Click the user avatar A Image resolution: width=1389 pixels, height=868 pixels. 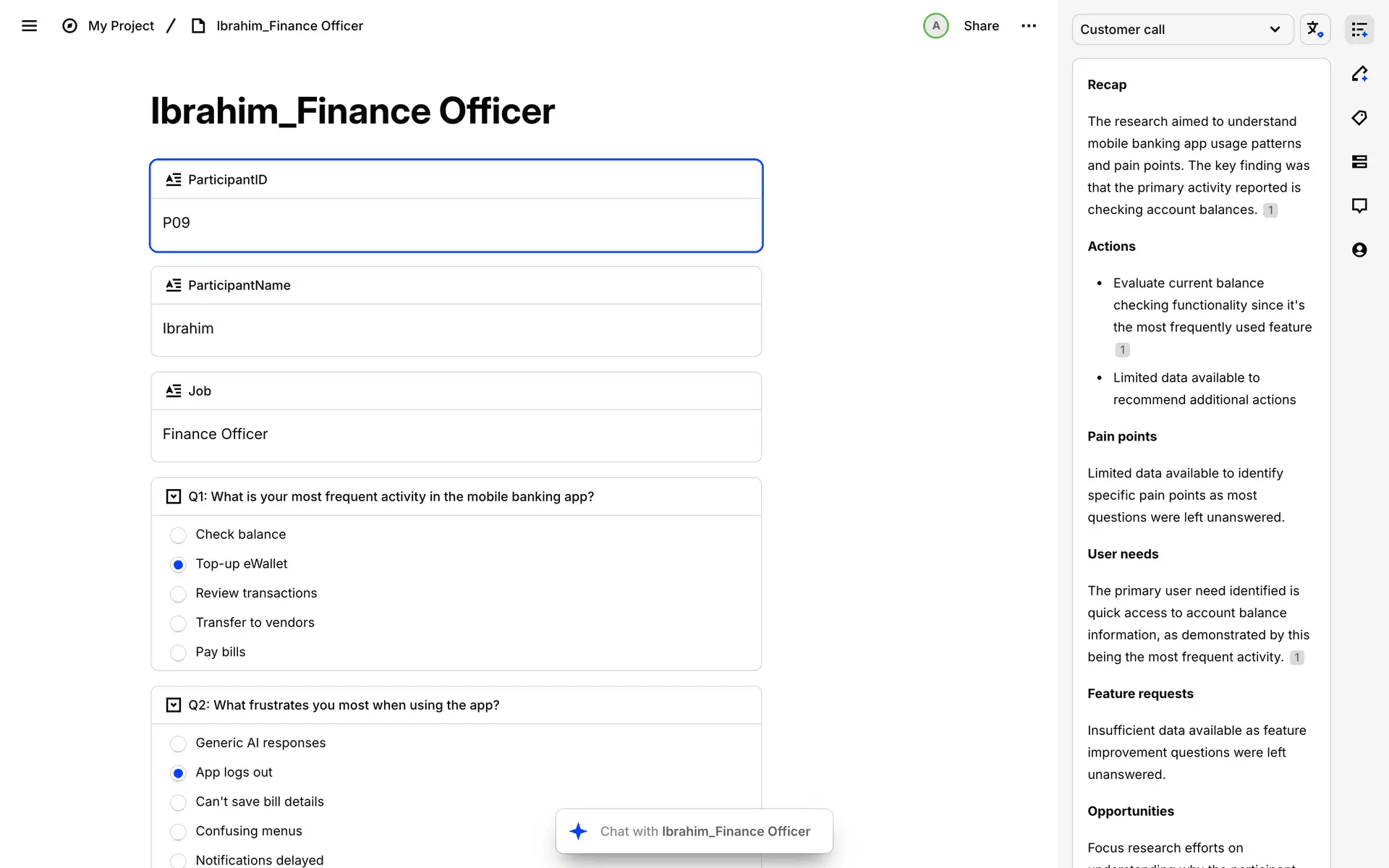pyautogui.click(x=935, y=26)
